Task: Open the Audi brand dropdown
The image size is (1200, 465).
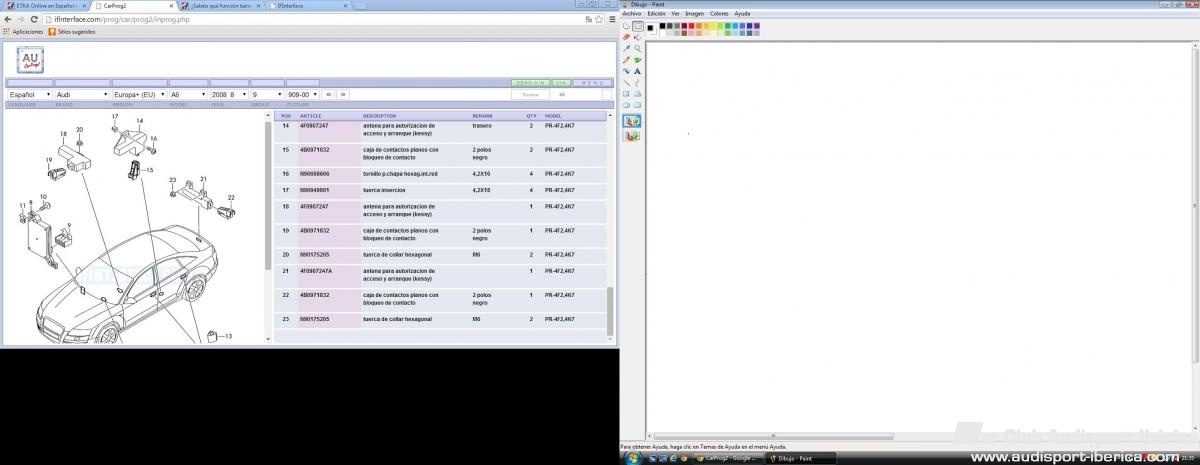Action: click(81, 94)
